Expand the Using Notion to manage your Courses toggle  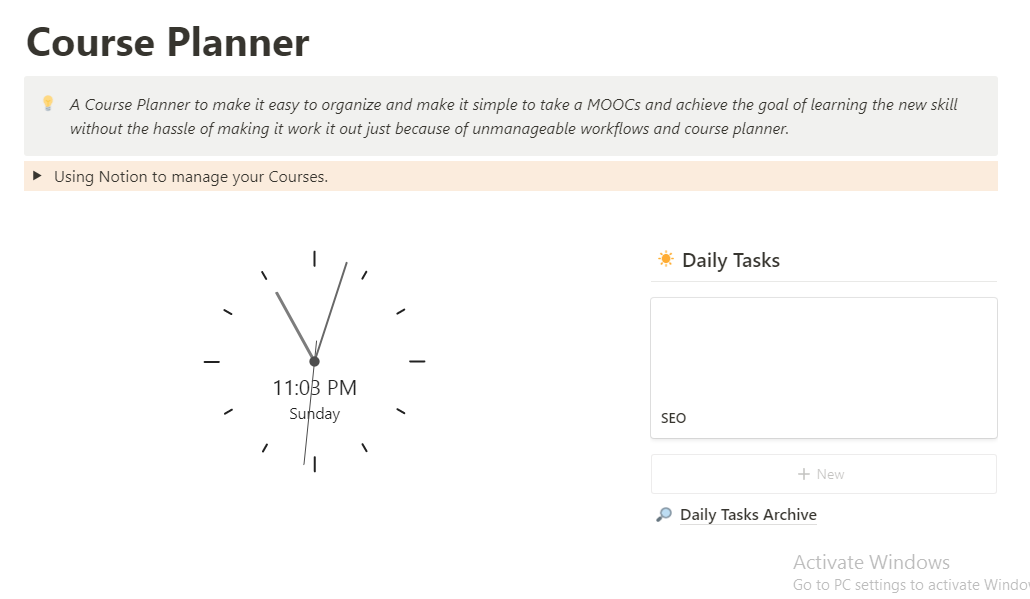click(x=36, y=176)
